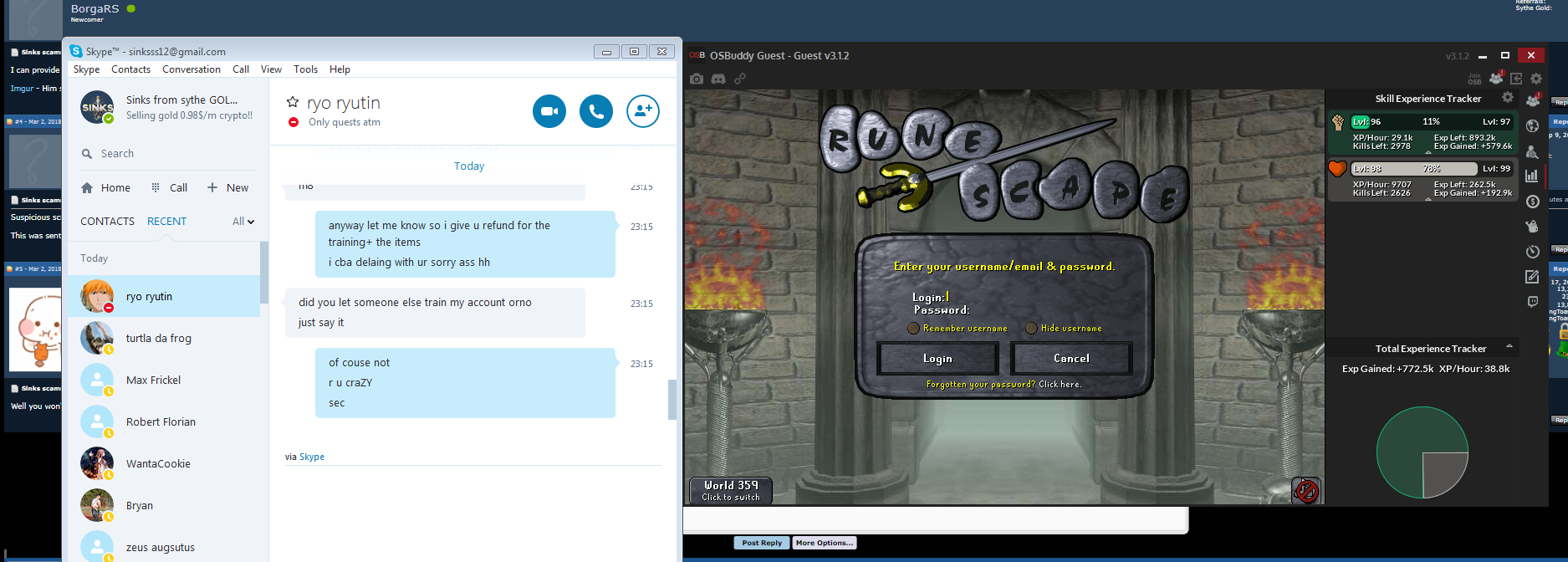
Task: Click the via Skype link
Action: tap(312, 457)
